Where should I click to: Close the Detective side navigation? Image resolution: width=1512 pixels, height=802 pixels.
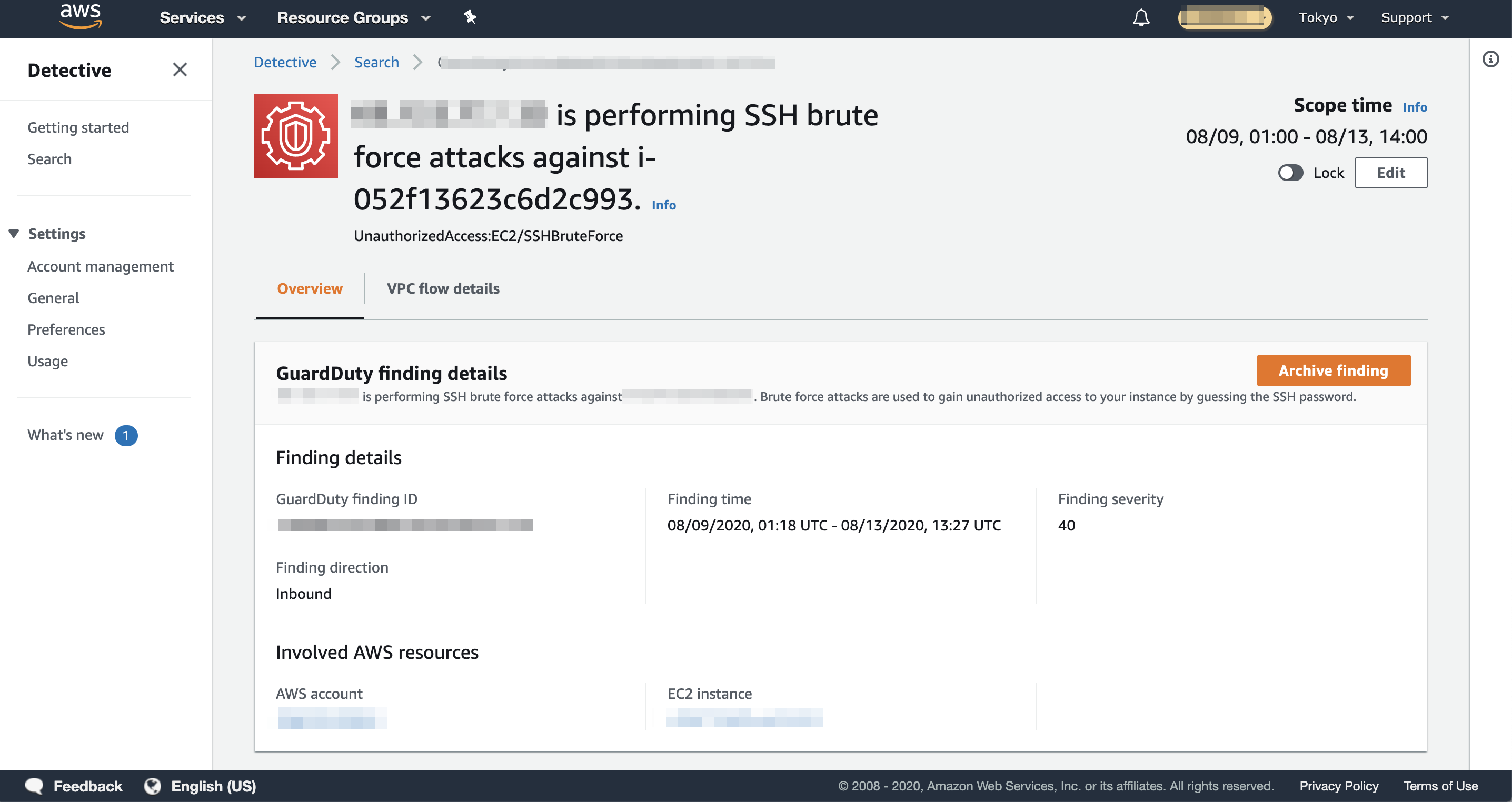pos(180,70)
